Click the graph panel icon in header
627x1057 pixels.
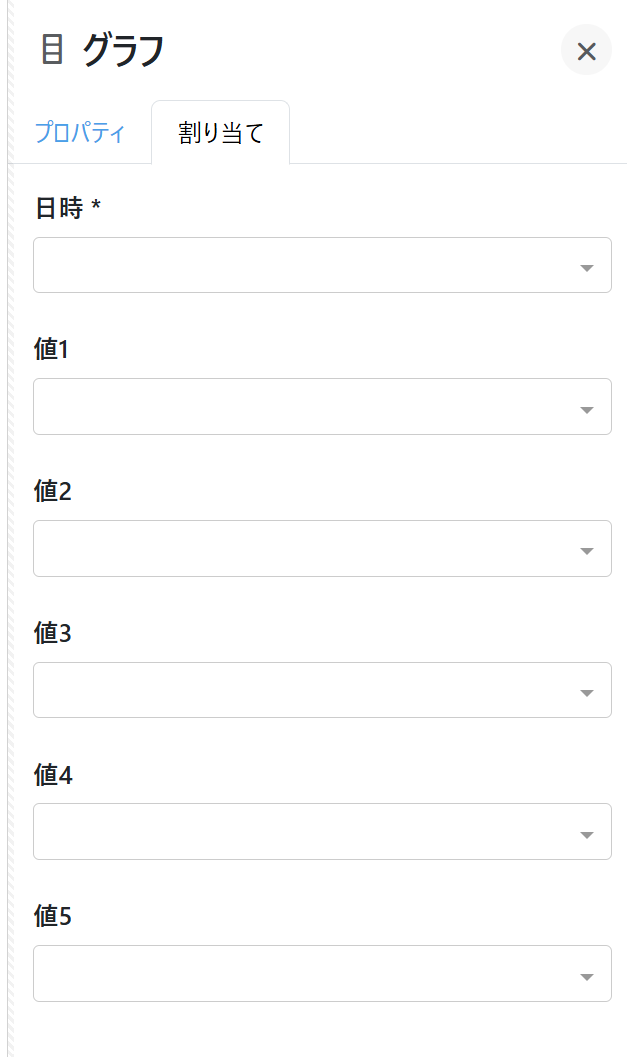point(52,49)
